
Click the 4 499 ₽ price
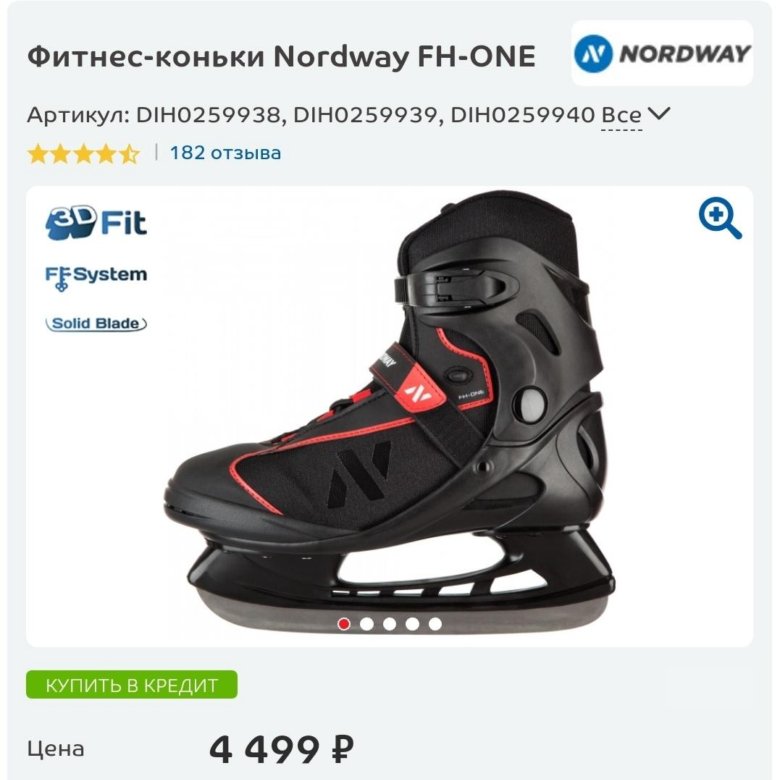tap(282, 749)
